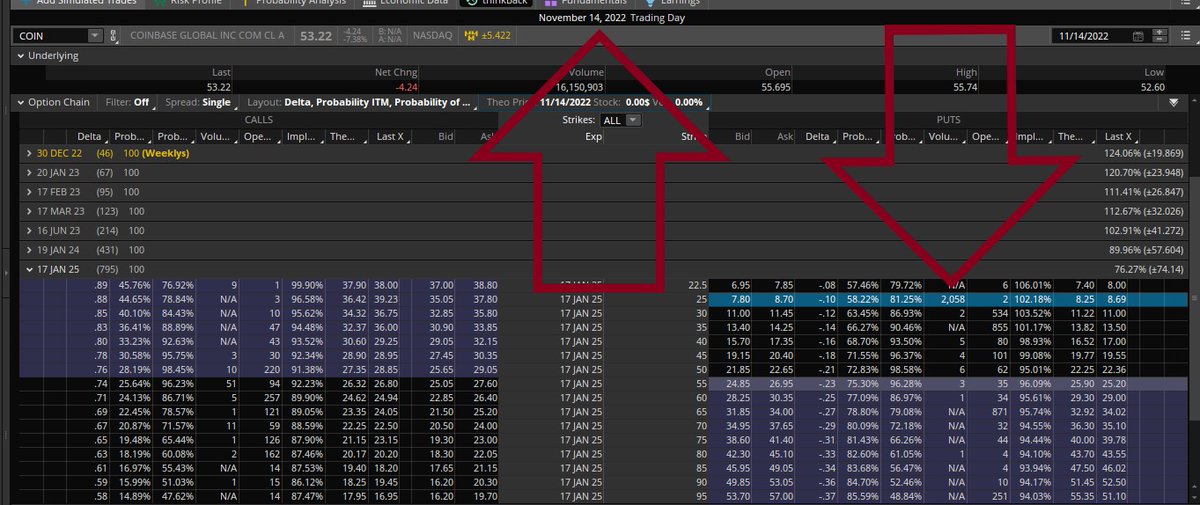Click the plus/minus date stepper next to the calendar
This screenshot has width=1200, height=505.
tap(1160, 36)
